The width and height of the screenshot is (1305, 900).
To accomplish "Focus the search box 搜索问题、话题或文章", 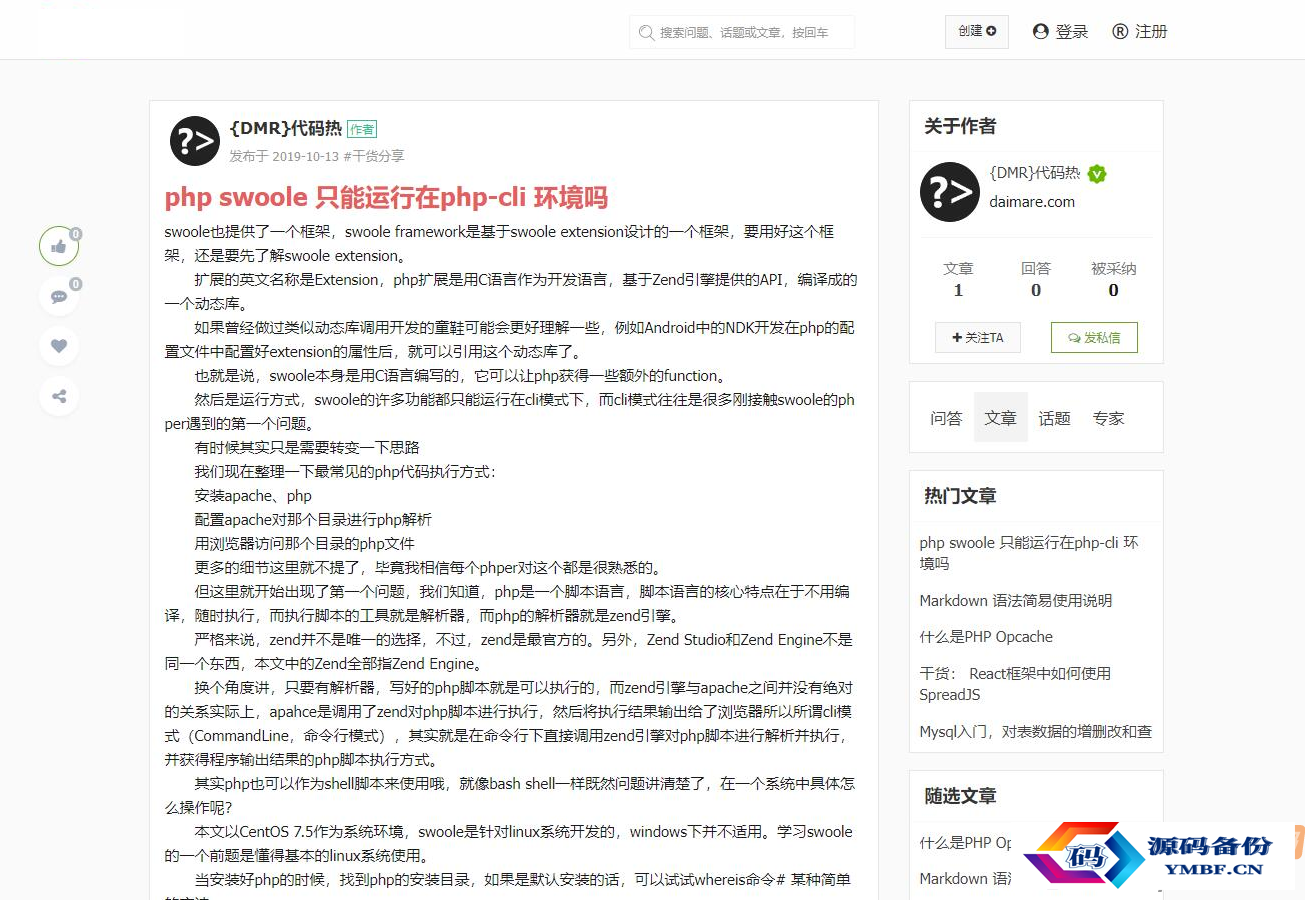I will tap(742, 32).
